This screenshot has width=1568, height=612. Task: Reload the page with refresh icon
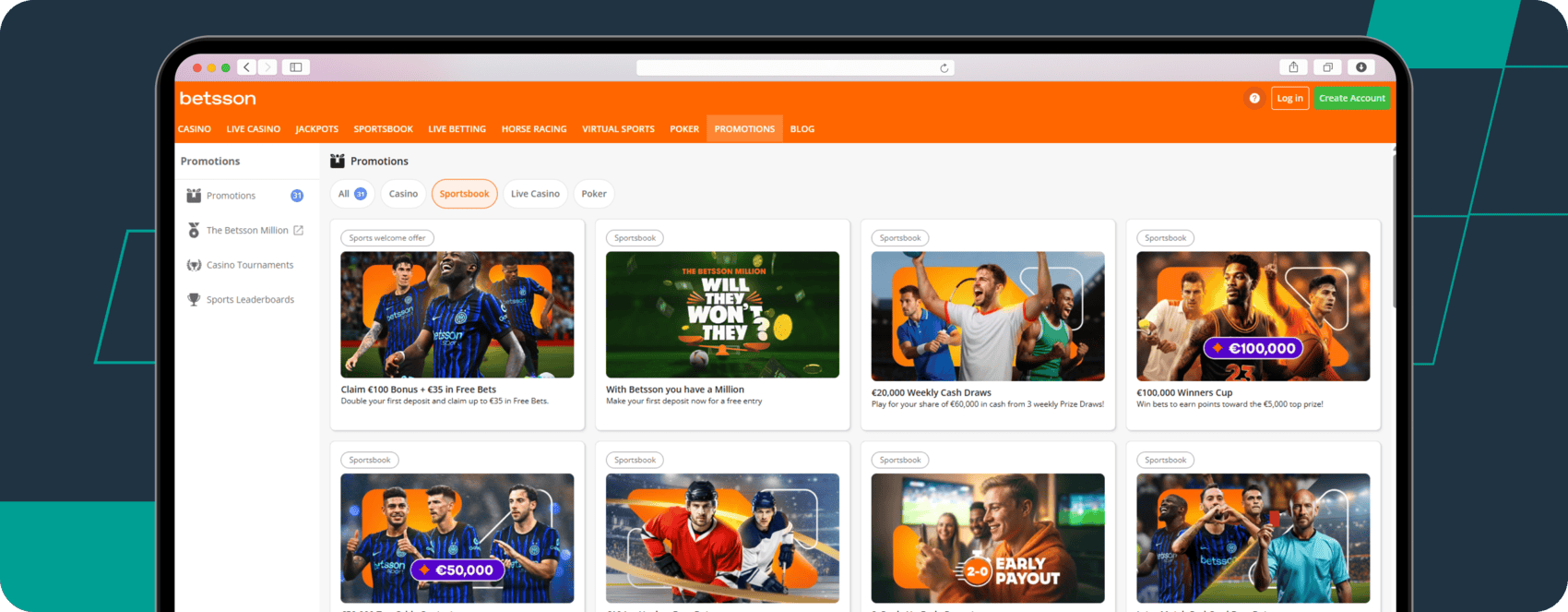tap(944, 68)
